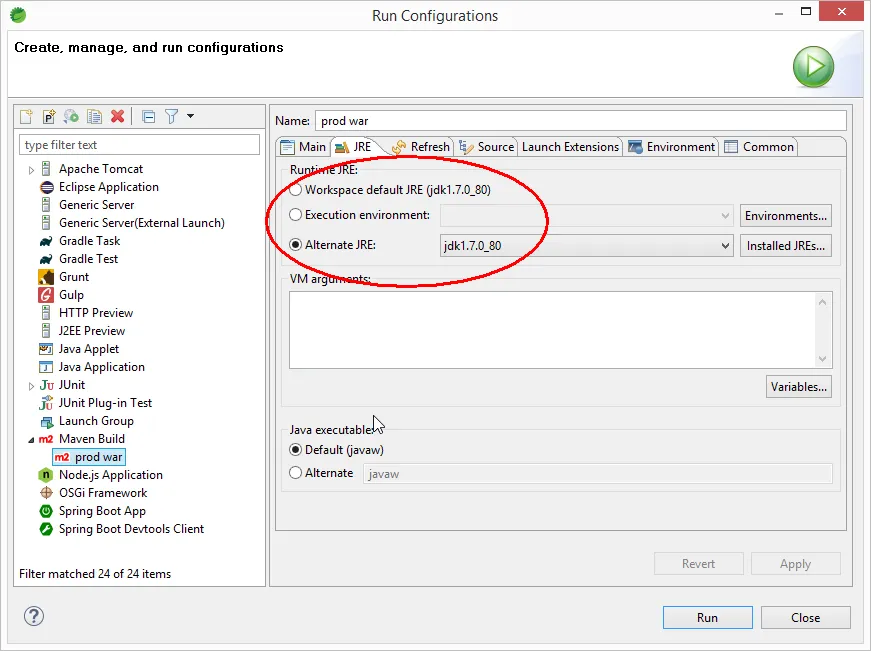
Task: Select Apache Tomcat server icon
Action: point(46,169)
